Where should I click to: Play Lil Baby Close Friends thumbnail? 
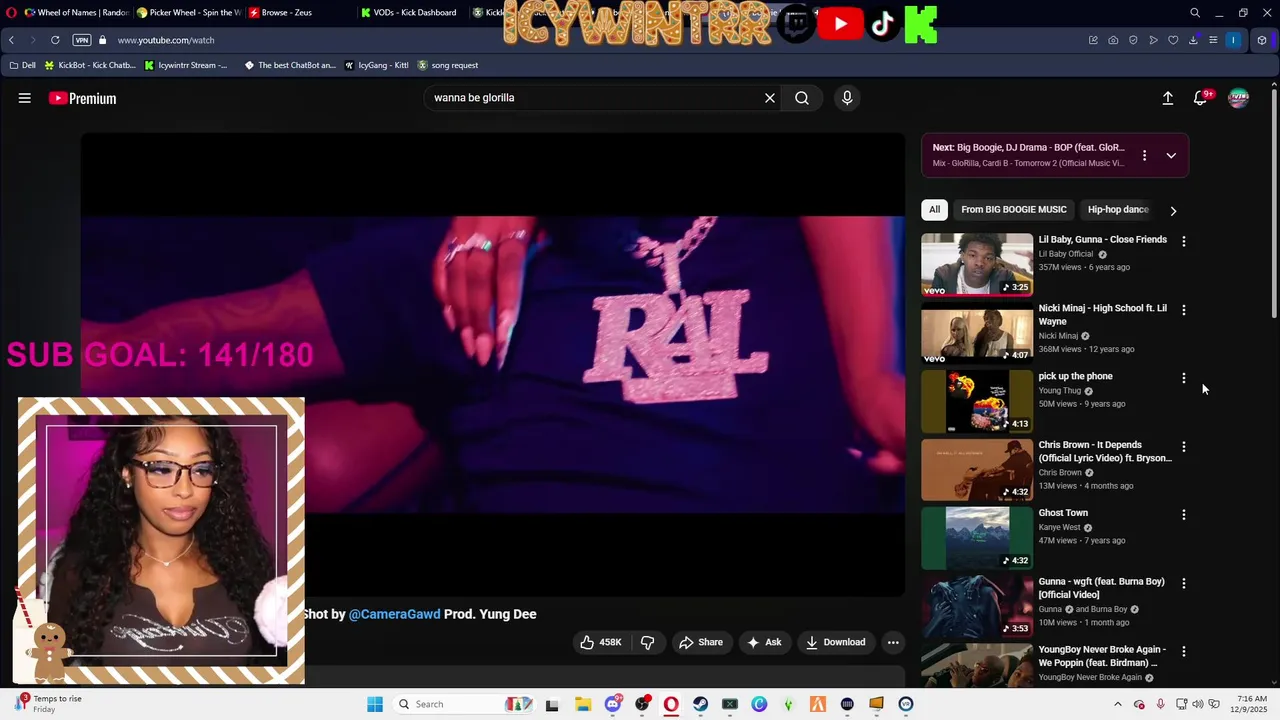(x=977, y=264)
